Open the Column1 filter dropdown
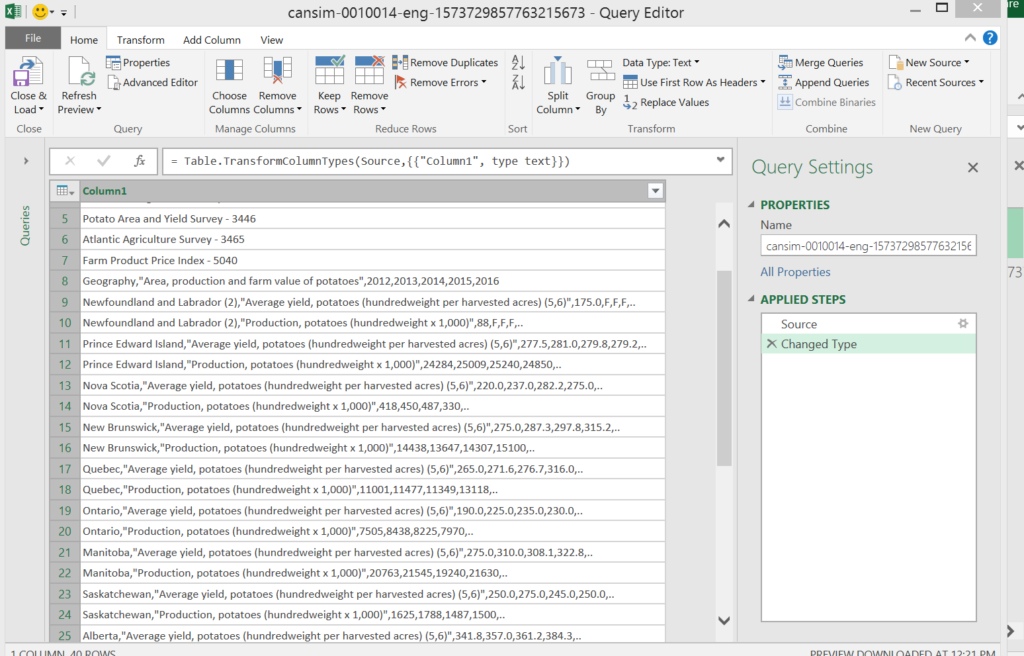 655,191
